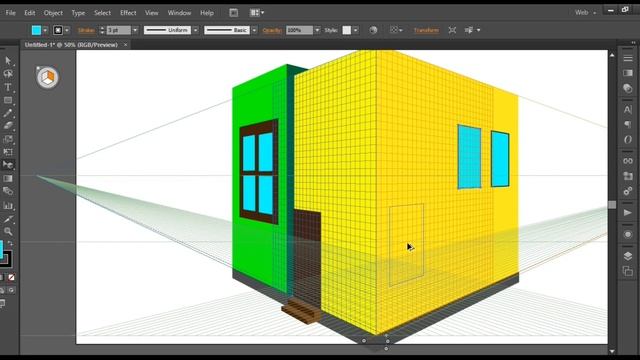The width and height of the screenshot is (640, 360).
Task: Open the Window menu
Action: tap(179, 13)
